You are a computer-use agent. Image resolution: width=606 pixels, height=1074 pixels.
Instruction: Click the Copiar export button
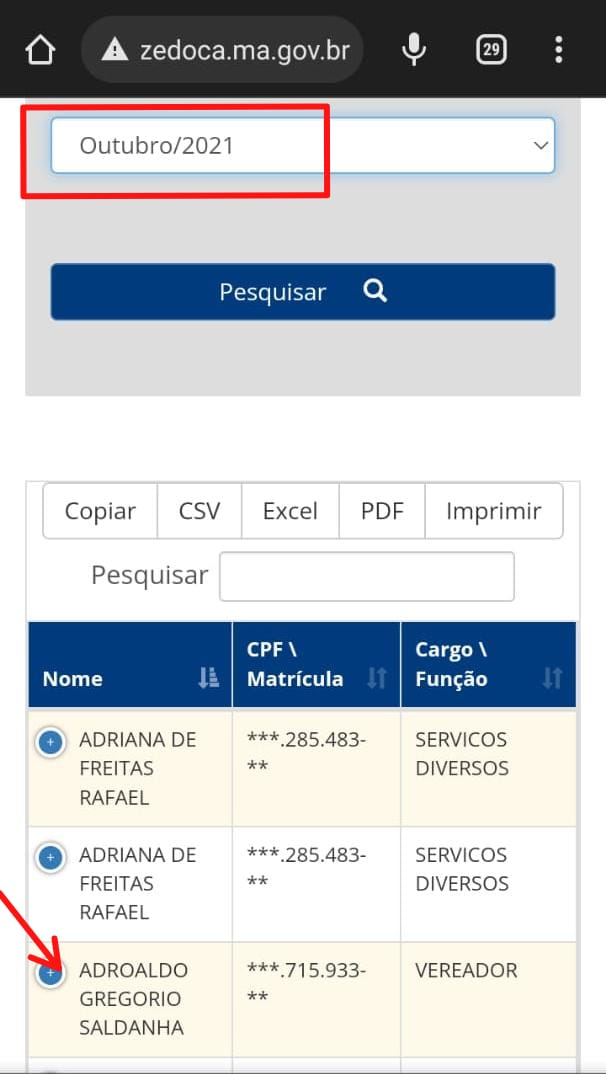[100, 511]
